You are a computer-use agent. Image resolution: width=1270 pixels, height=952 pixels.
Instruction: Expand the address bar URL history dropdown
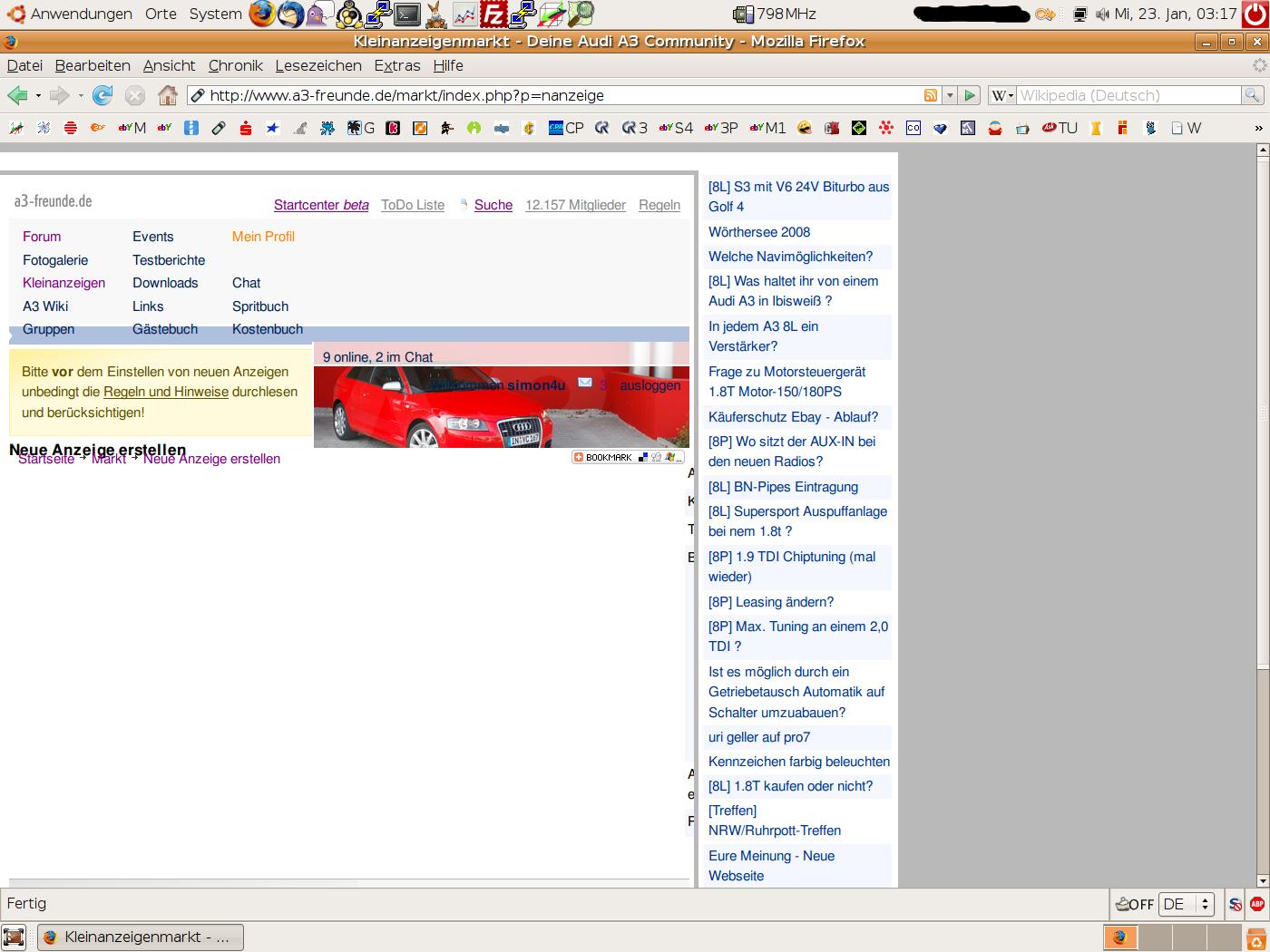(950, 95)
